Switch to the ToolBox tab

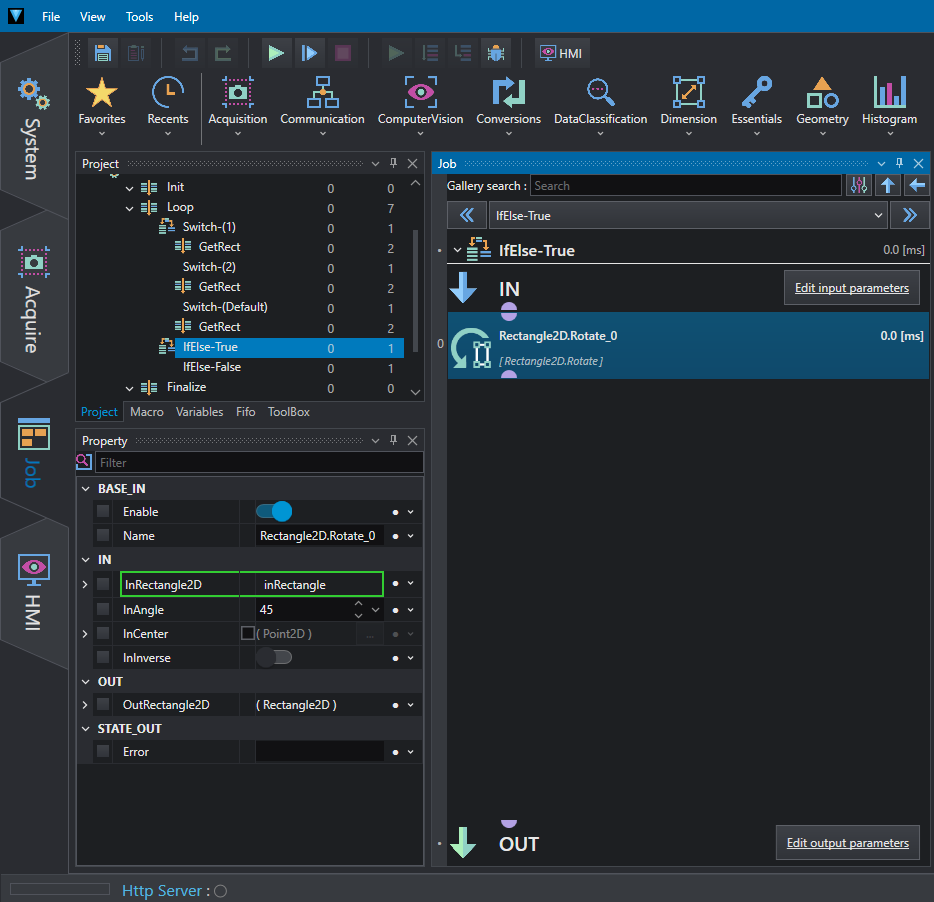pos(289,412)
